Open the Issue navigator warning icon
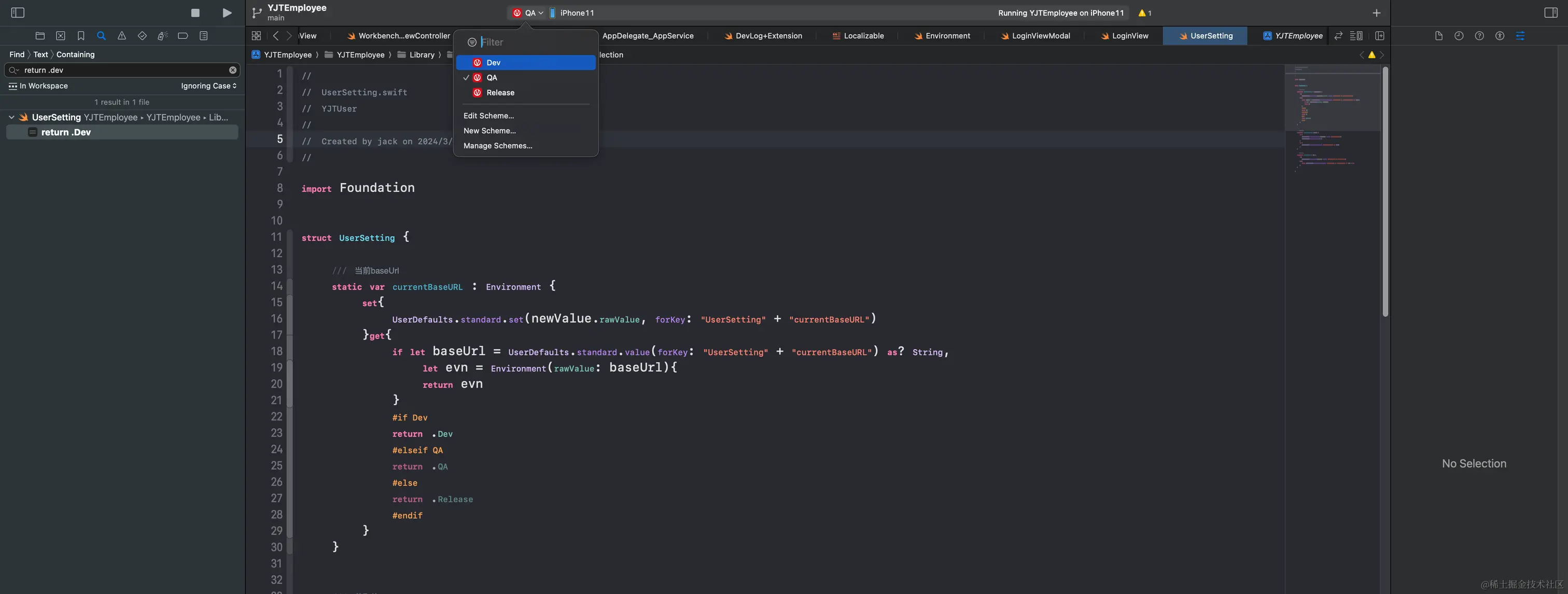 [x=122, y=36]
